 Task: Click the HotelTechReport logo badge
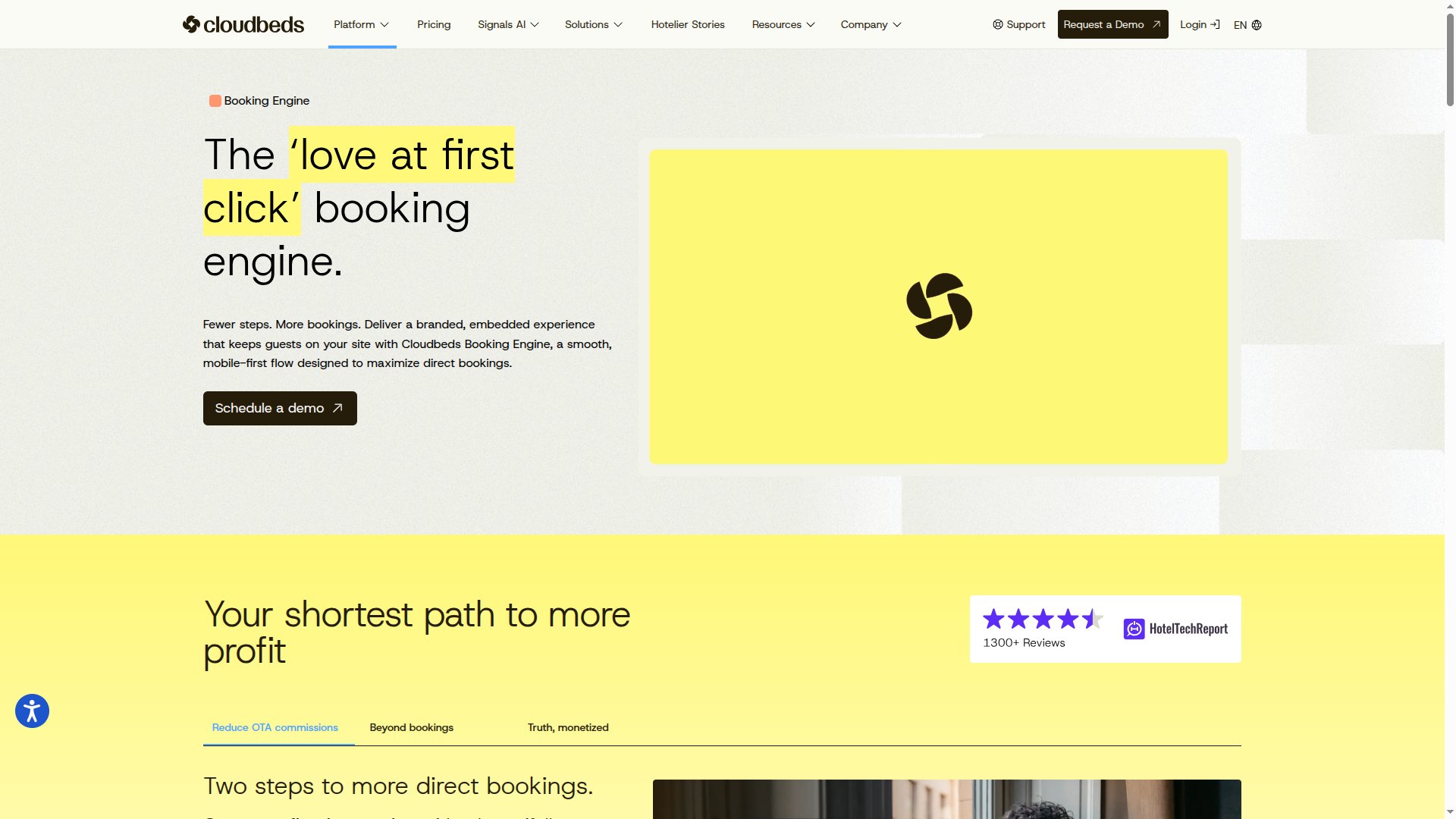point(1175,629)
